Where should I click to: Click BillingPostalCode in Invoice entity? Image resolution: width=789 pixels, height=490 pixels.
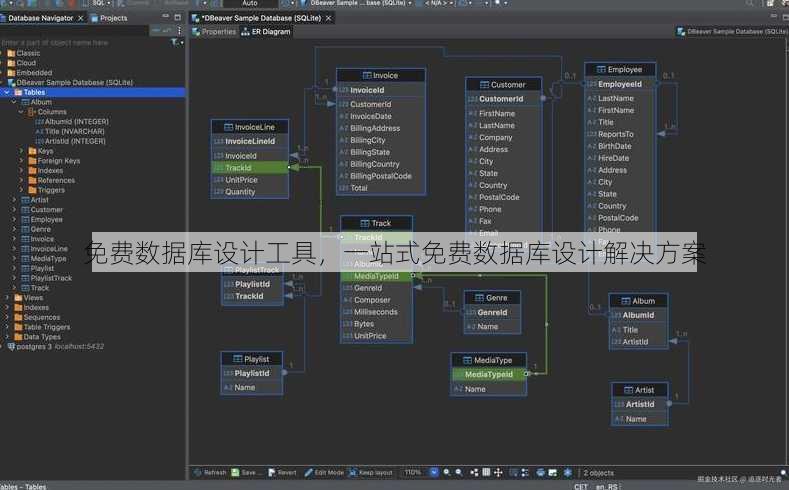(x=381, y=176)
